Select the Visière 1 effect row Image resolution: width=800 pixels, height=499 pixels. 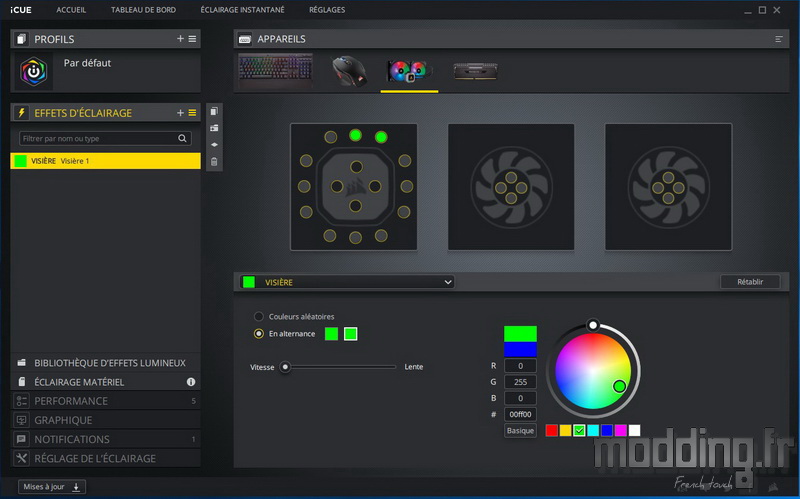click(x=106, y=161)
